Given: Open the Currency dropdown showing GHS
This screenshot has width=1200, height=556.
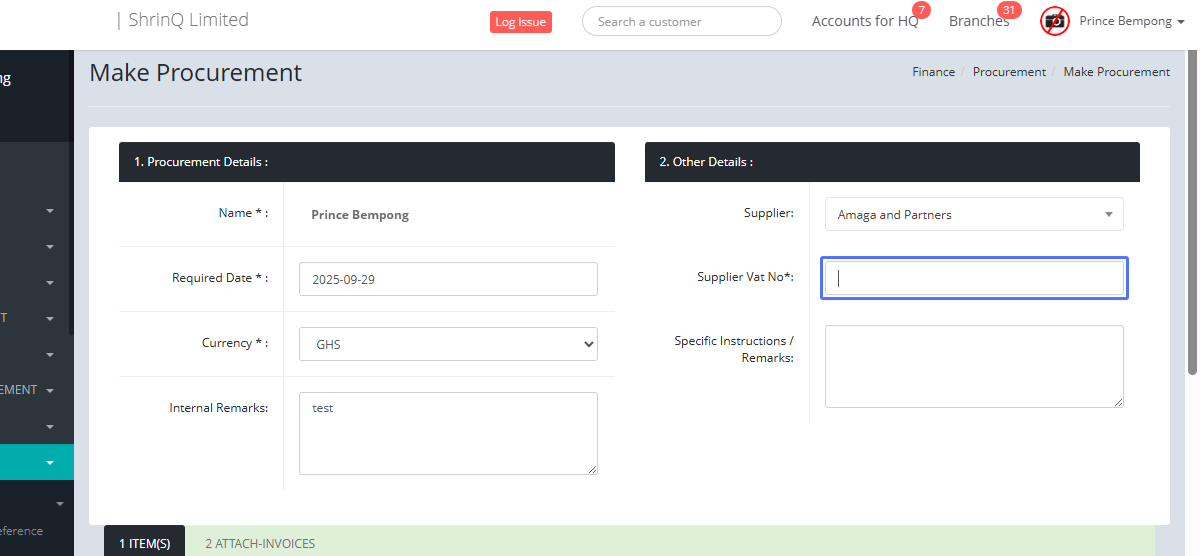Looking at the screenshot, I should [448, 344].
